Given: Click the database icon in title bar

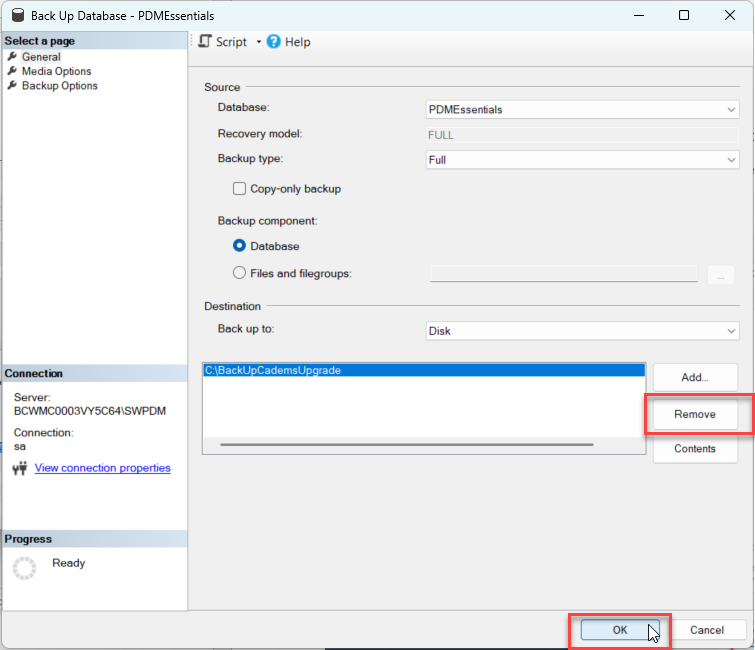Looking at the screenshot, I should click(18, 15).
